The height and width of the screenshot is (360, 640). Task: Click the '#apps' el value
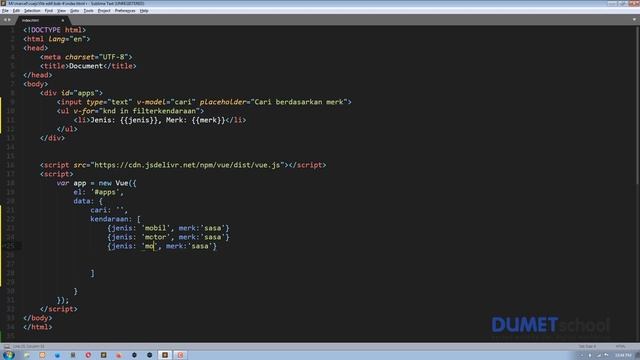104,192
